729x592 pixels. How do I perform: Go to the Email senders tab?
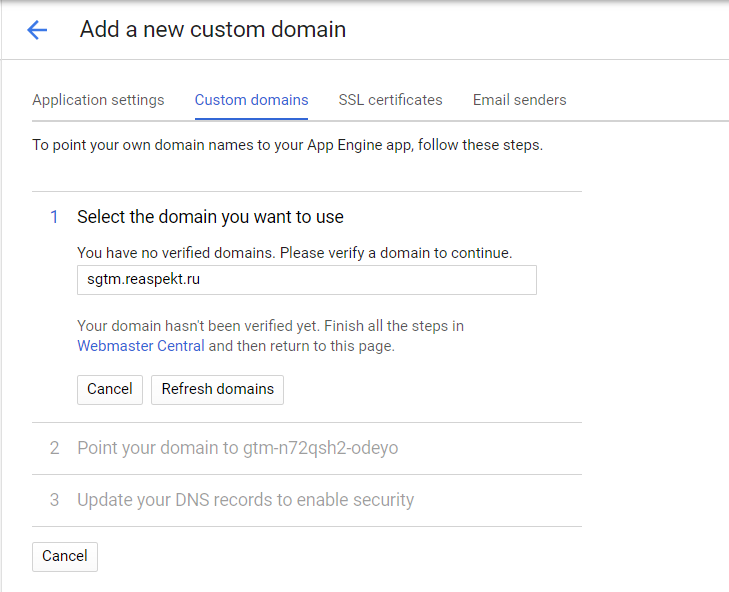[519, 100]
